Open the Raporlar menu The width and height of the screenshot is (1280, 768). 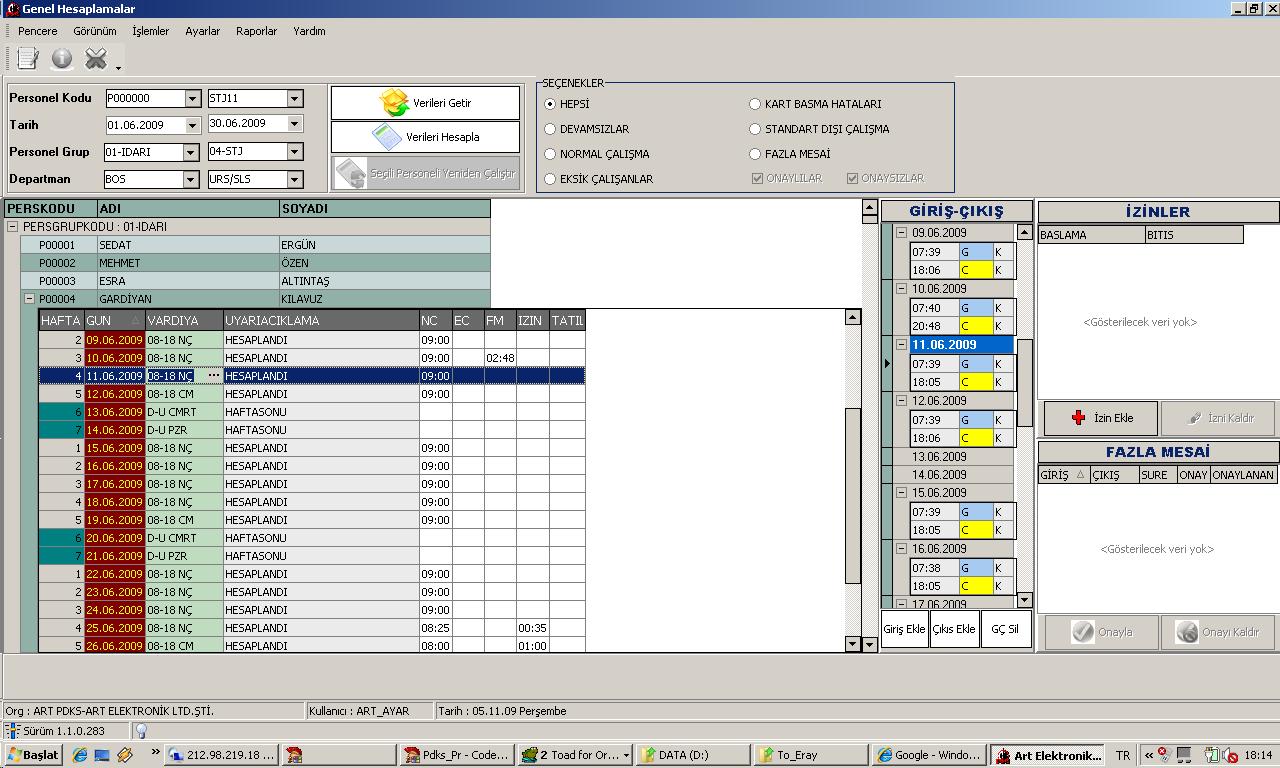(x=256, y=31)
